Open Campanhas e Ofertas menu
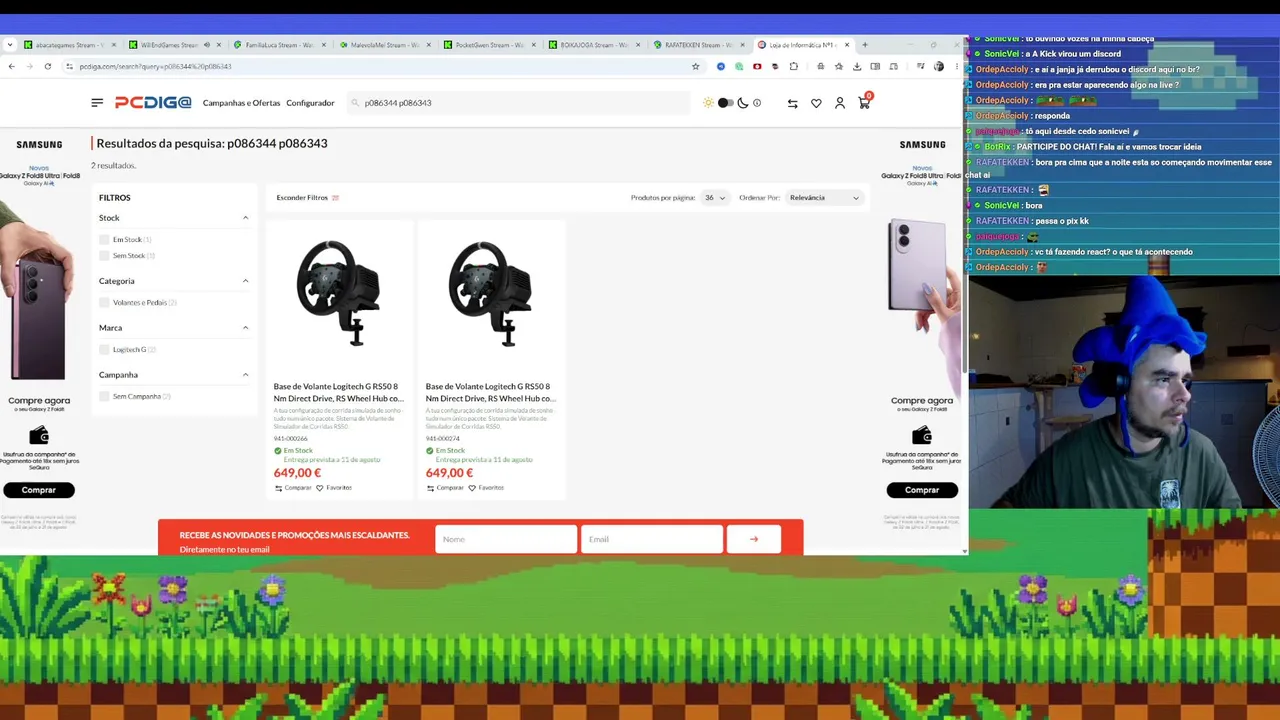Screen dimensions: 1280x720 241,103
